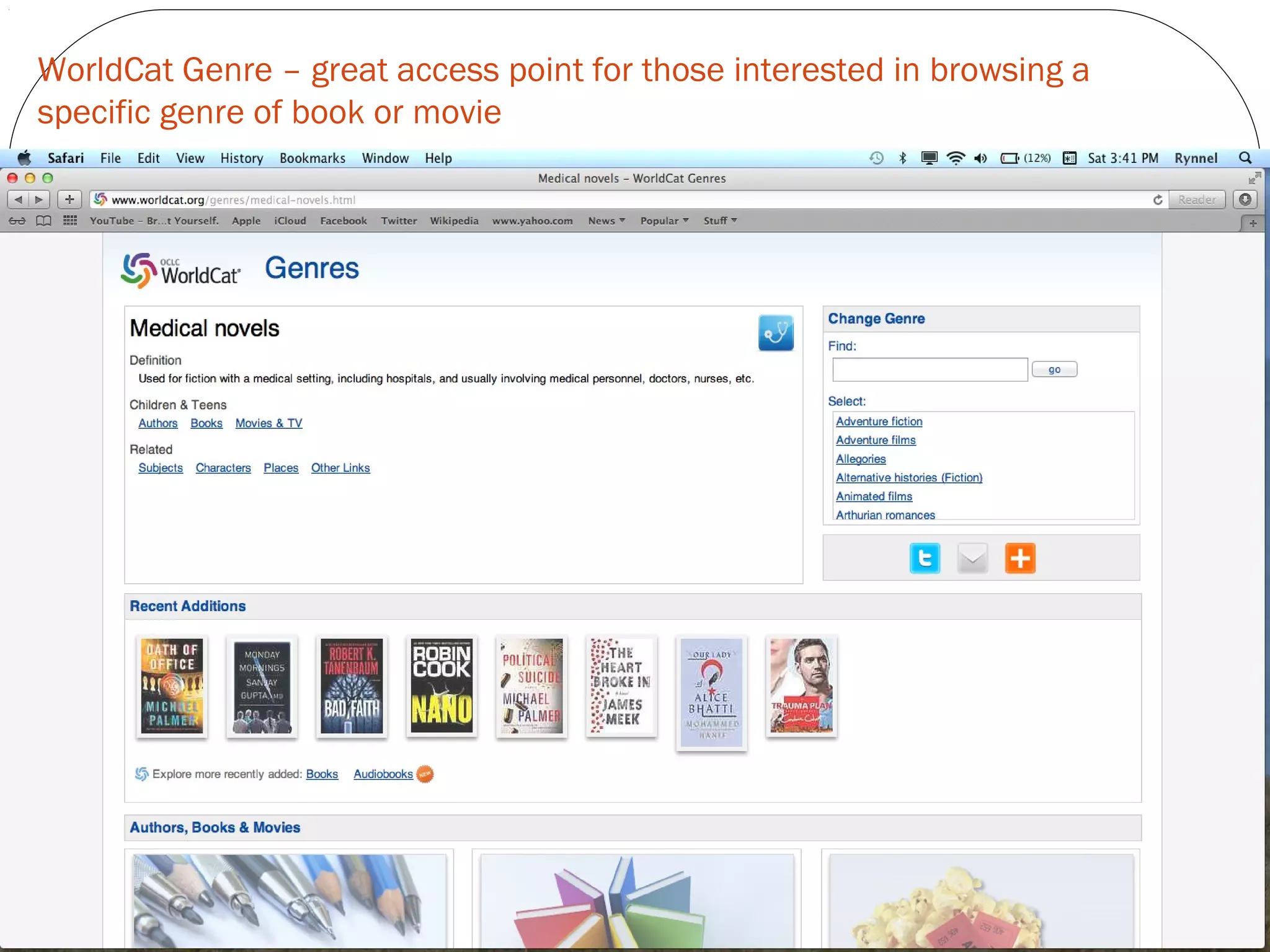Screen dimensions: 1270x952
Task: Select Animated films genre
Action: pyautogui.click(x=874, y=496)
